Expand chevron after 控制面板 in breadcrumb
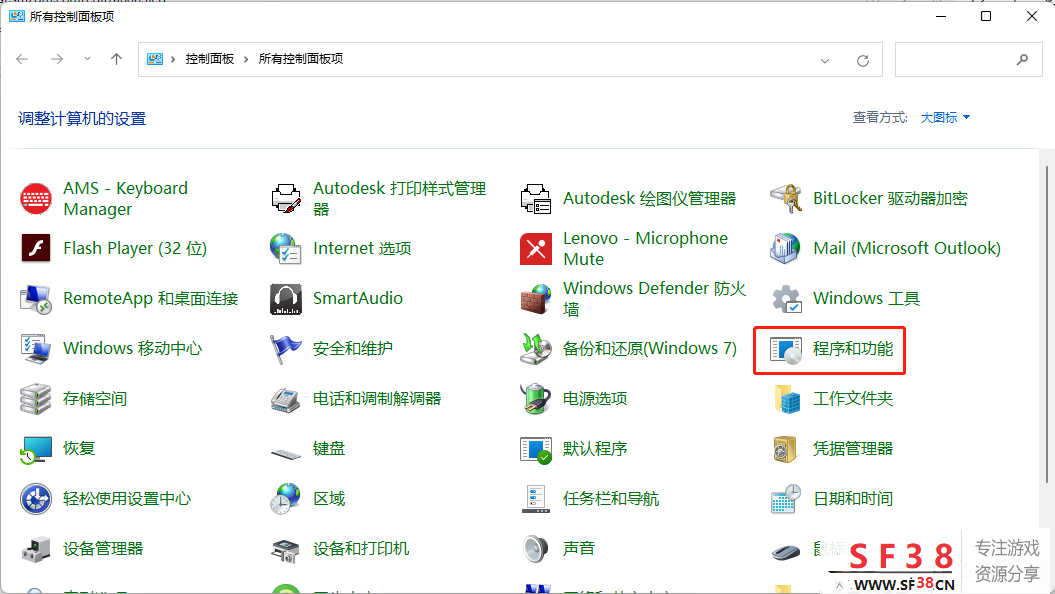This screenshot has height=594, width=1055. 246,59
